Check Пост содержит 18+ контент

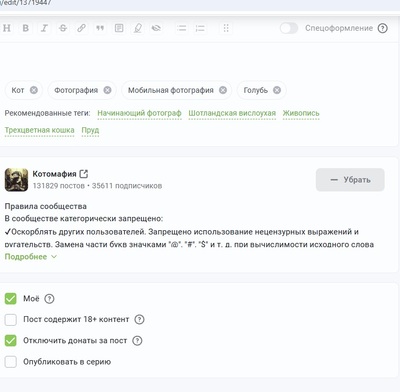coord(11,320)
